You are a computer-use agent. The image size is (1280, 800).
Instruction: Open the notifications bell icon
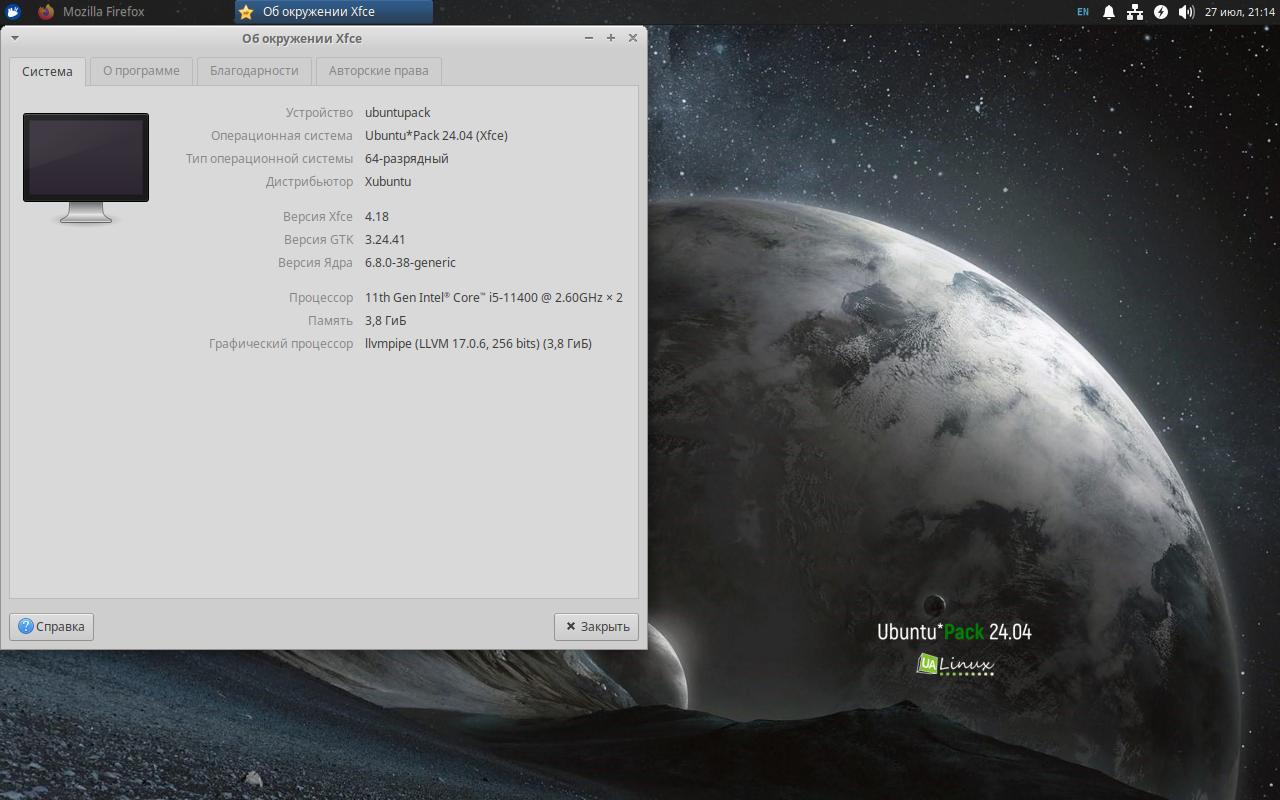tap(1109, 12)
